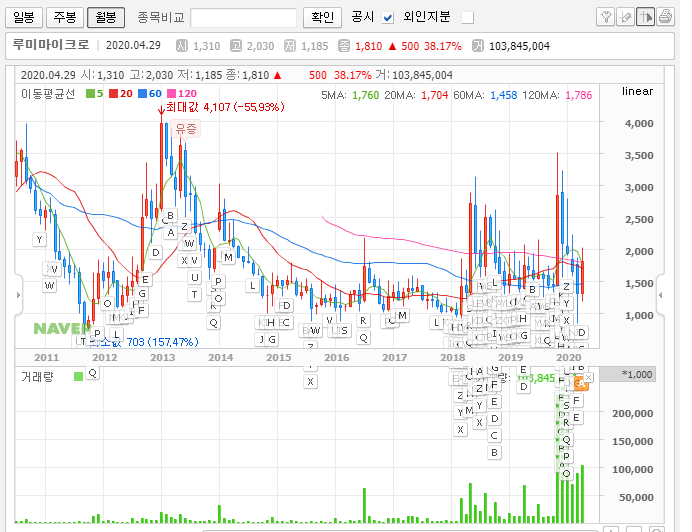Switch to the 주봉 weekly chart
The width and height of the screenshot is (692, 532).
pyautogui.click(x=65, y=17)
